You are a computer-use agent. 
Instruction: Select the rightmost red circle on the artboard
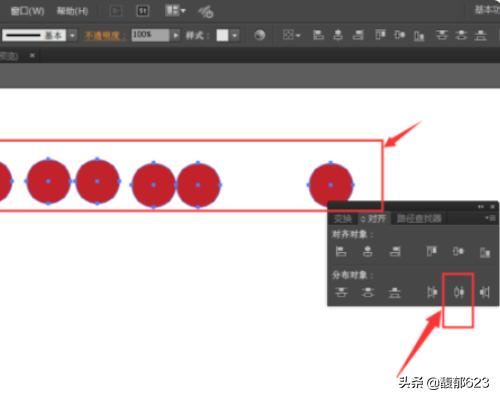[331, 184]
